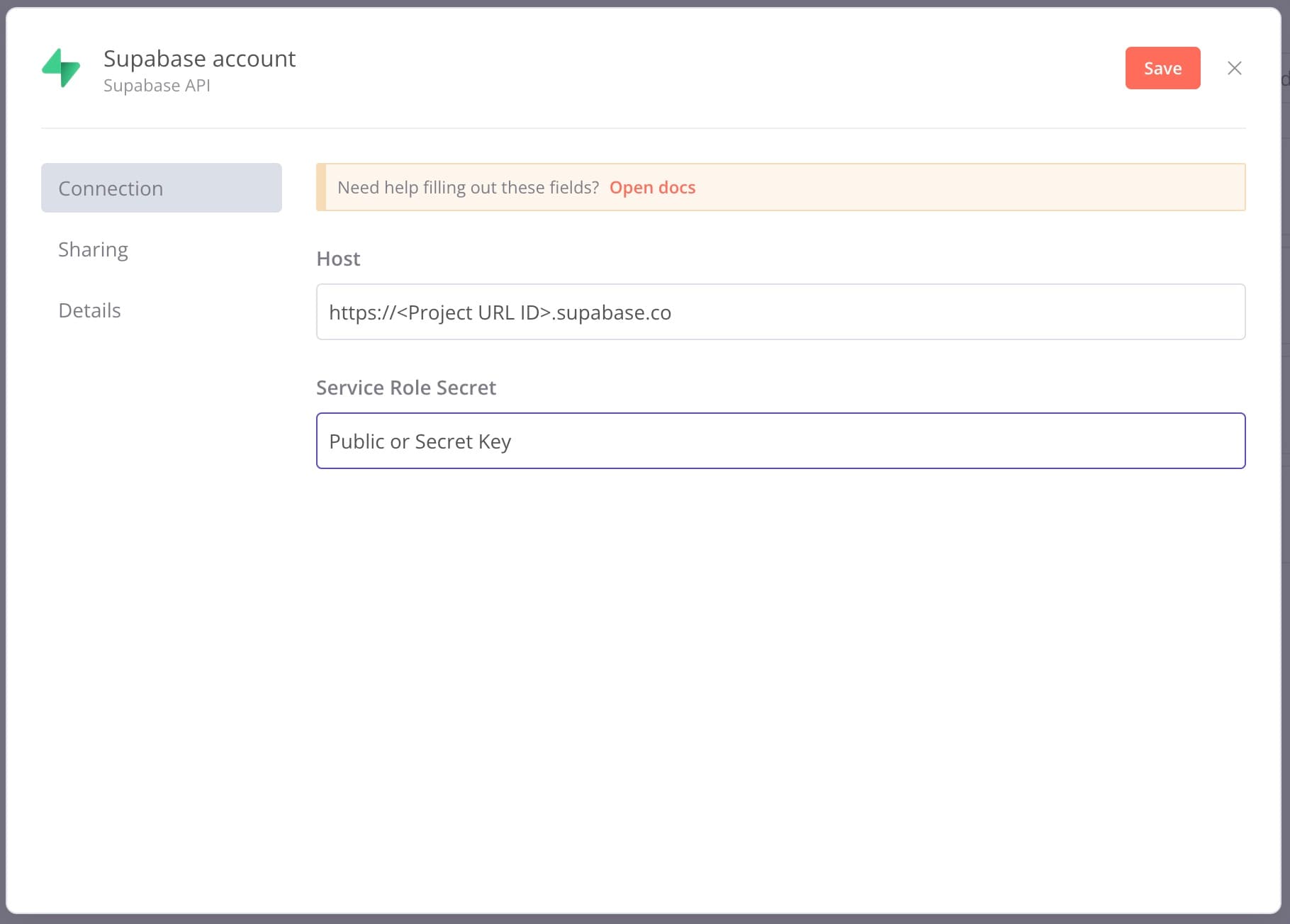Click the 'Supabase account' title to rename
The width and height of the screenshot is (1290, 924).
click(199, 58)
